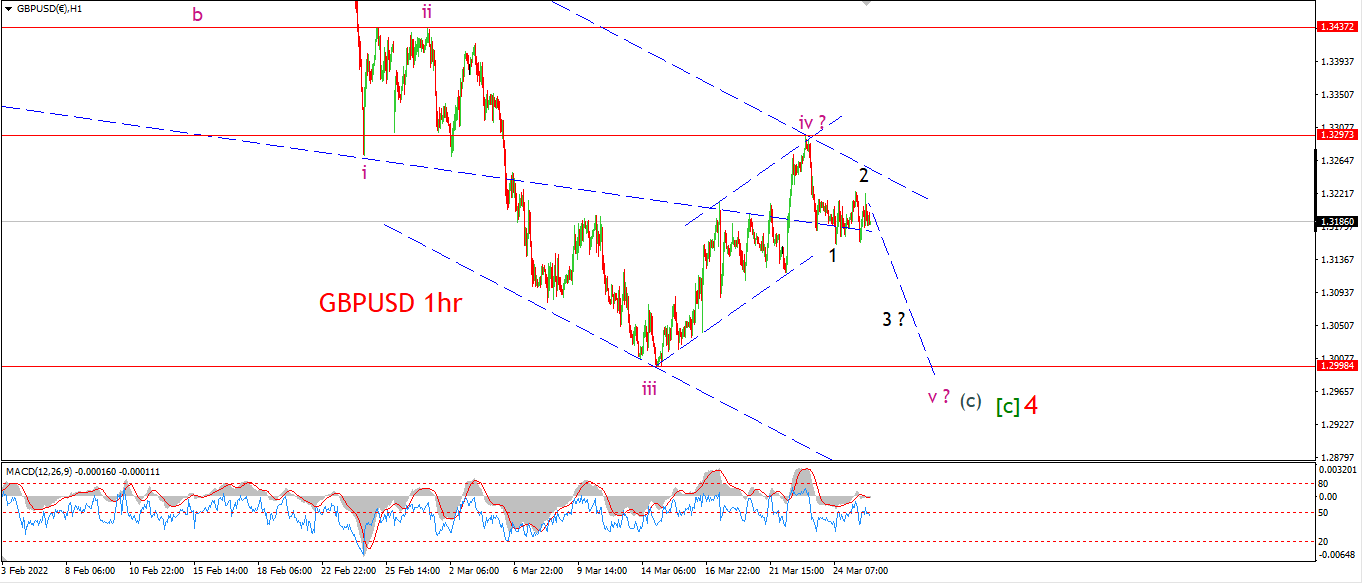
Task: Open the dropdown arrow beside GBPUSD(€),H1
Action: 9,8
